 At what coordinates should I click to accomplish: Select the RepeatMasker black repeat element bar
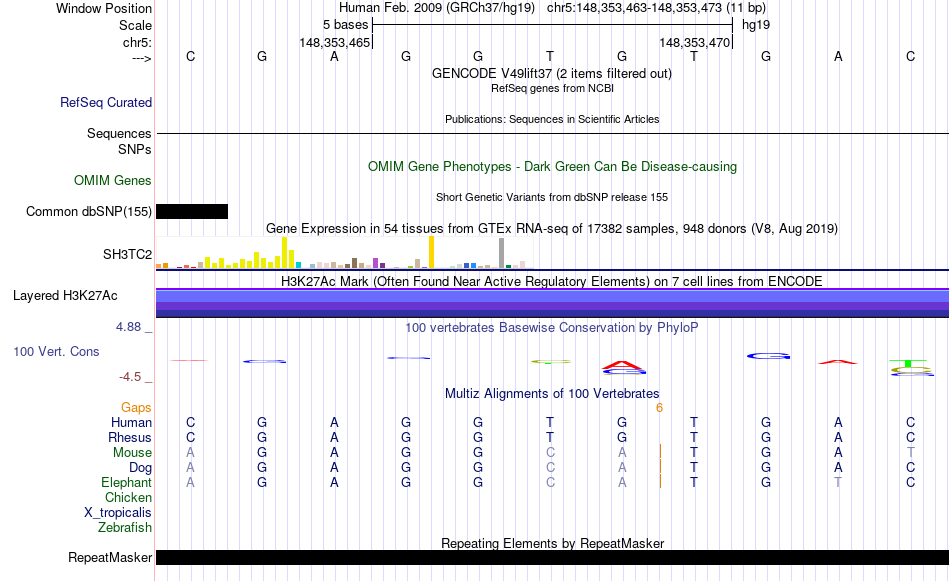point(552,557)
